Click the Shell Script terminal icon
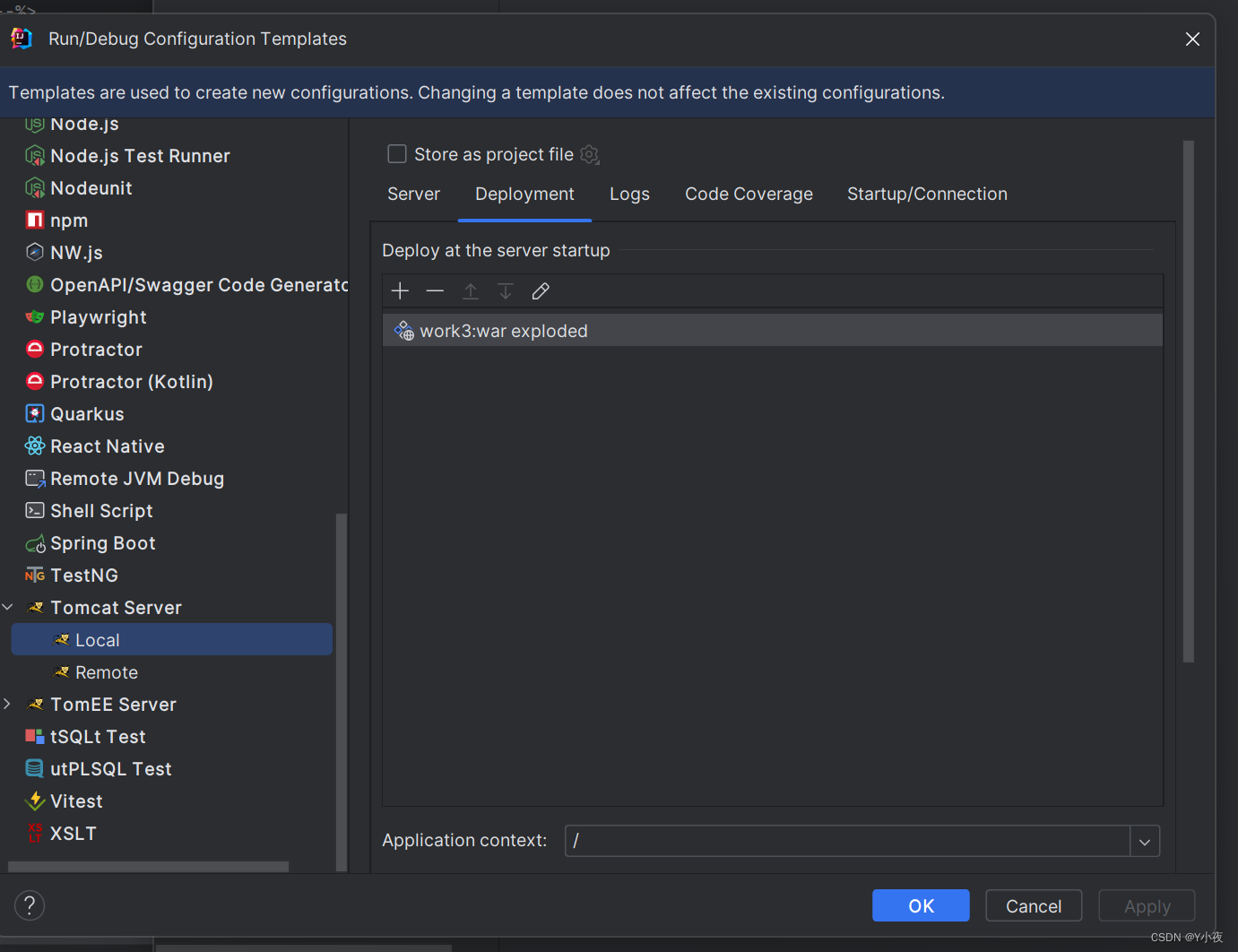 click(35, 510)
